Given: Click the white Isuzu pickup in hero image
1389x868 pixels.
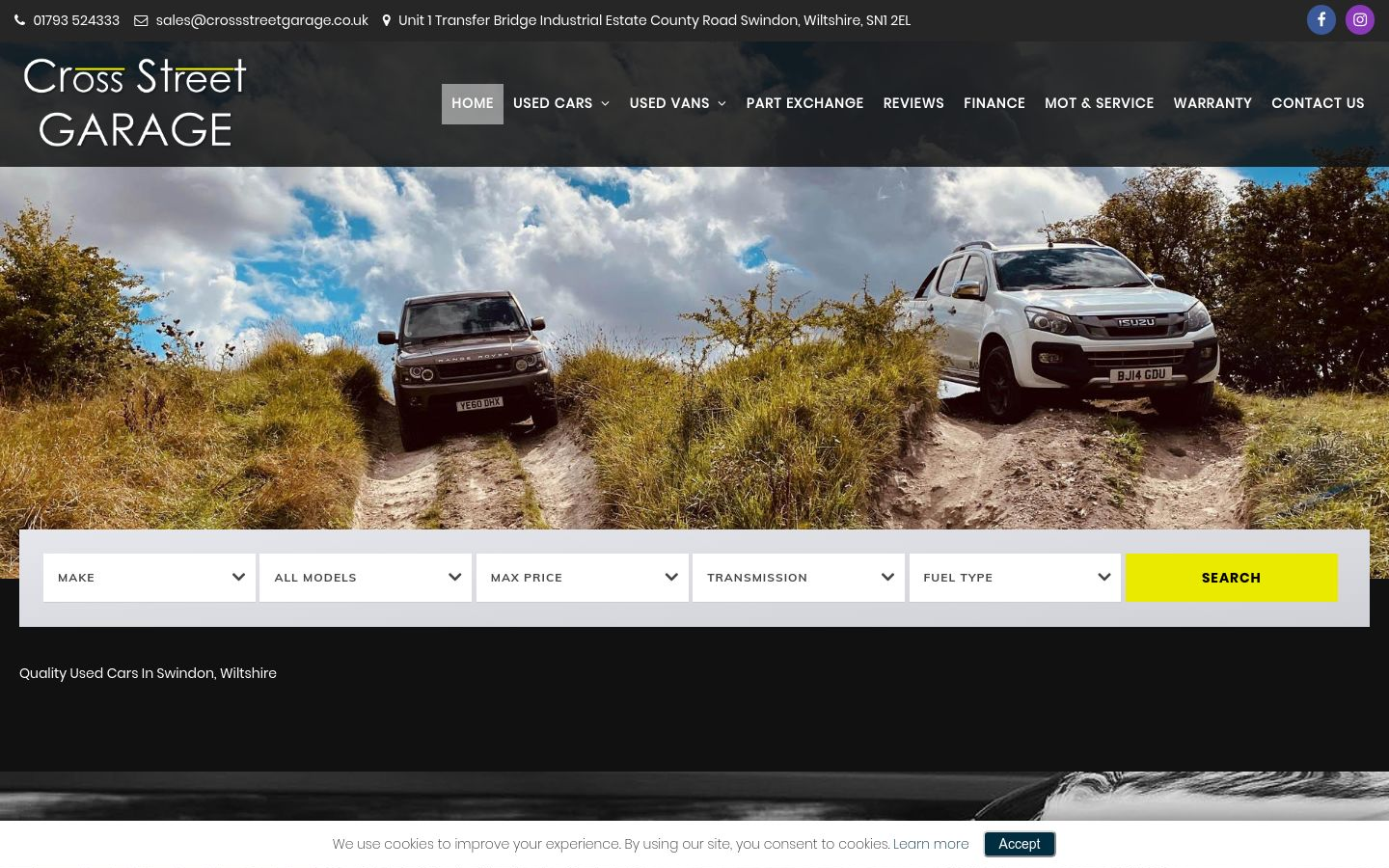Looking at the screenshot, I should click(1071, 328).
